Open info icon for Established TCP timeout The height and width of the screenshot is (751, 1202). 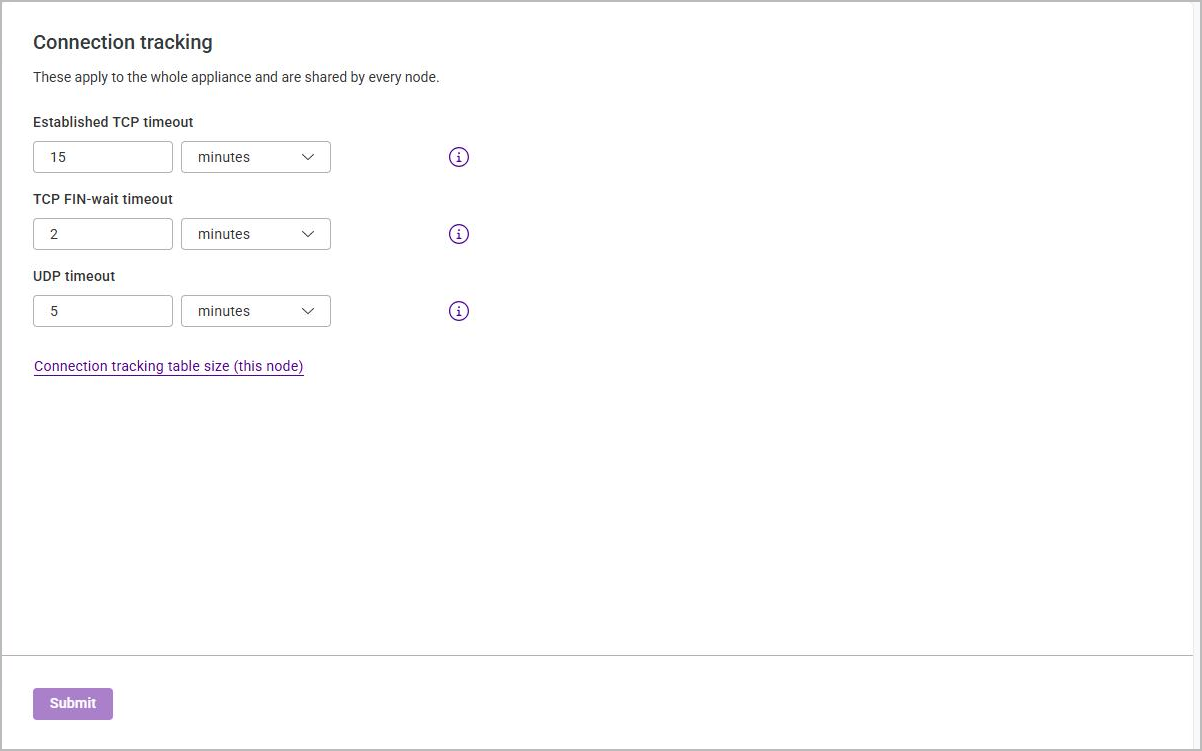[x=459, y=157]
